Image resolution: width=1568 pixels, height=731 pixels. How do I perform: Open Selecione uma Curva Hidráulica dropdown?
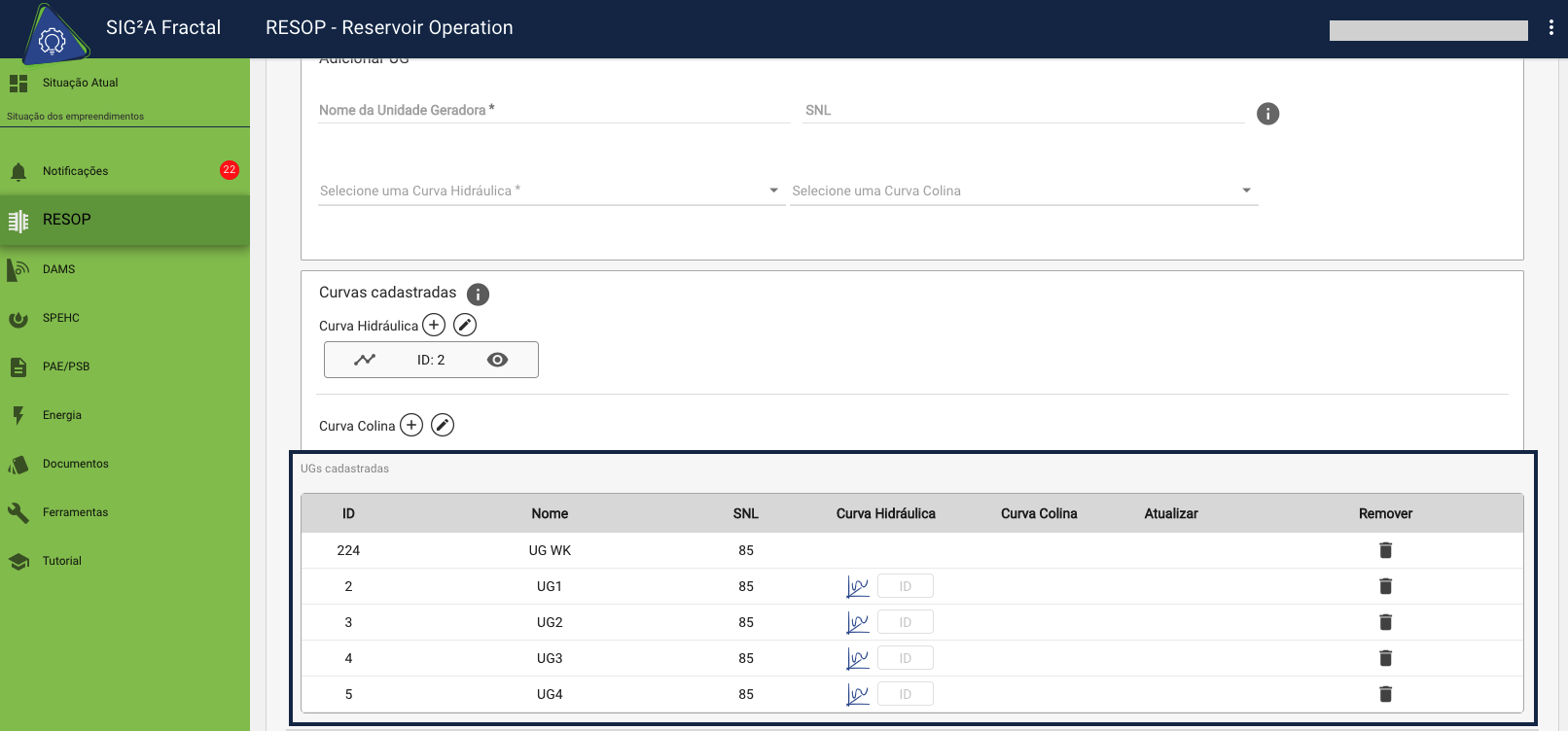(x=551, y=191)
